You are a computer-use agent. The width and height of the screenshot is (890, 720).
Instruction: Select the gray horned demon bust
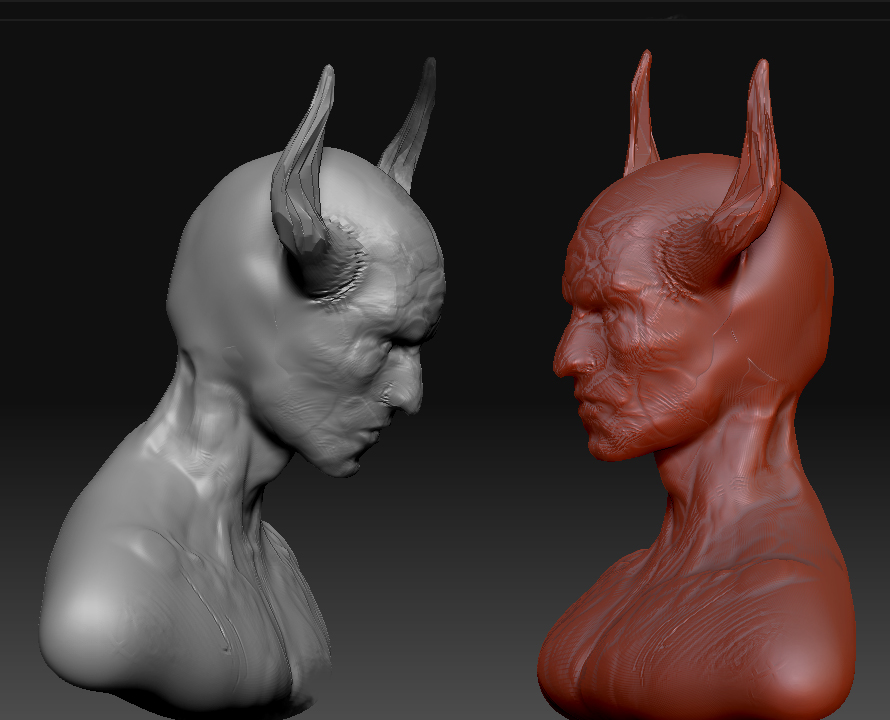(x=243, y=386)
